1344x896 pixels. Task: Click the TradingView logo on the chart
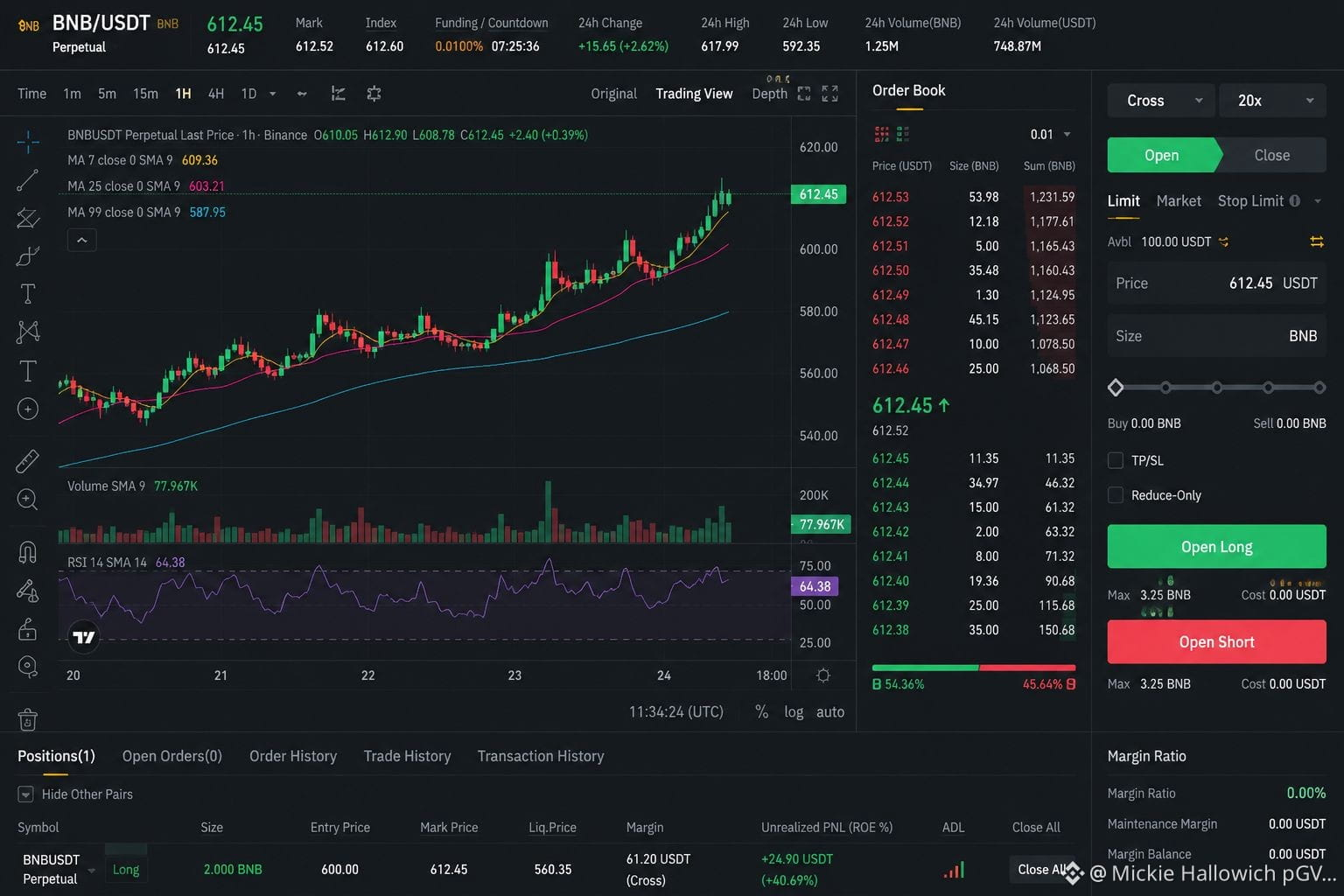click(x=84, y=637)
